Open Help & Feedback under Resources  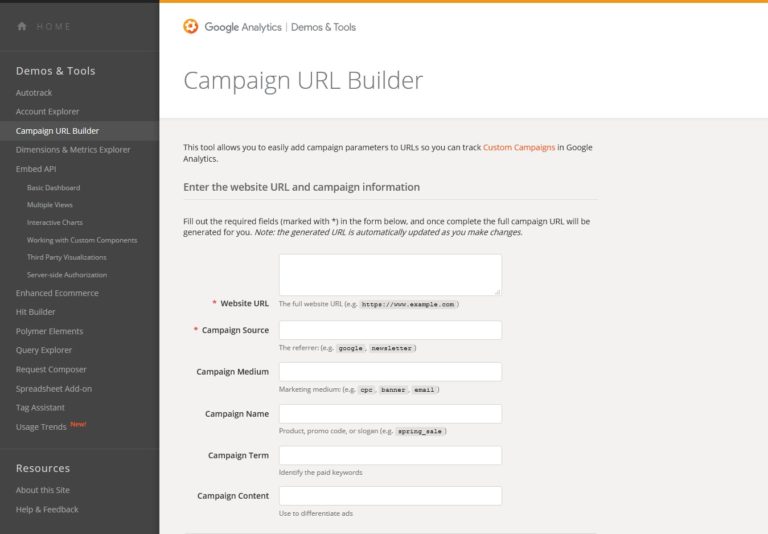pos(47,510)
